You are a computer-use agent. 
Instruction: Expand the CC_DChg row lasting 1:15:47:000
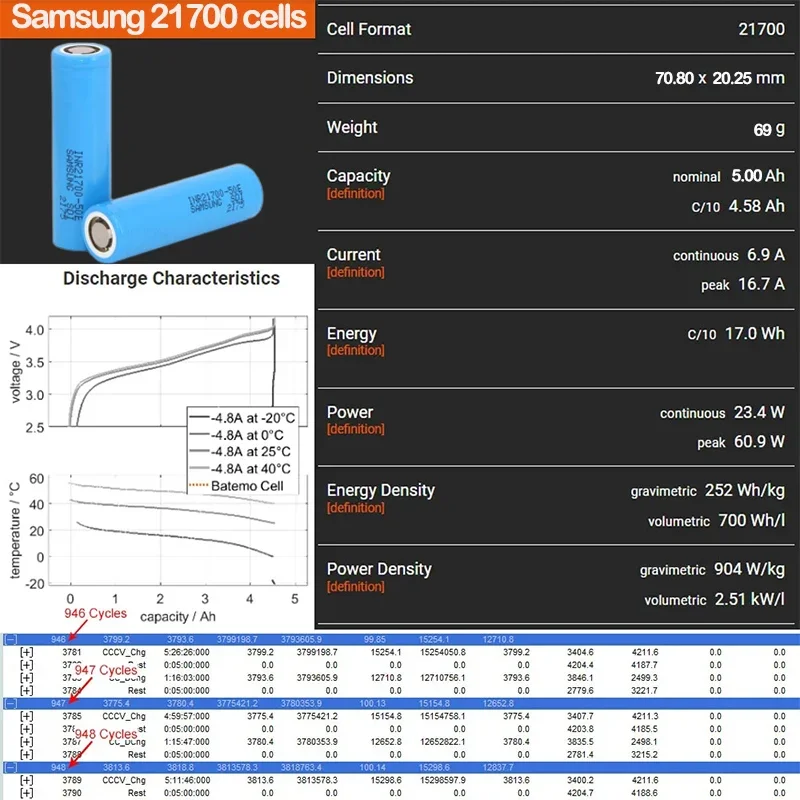point(27,742)
